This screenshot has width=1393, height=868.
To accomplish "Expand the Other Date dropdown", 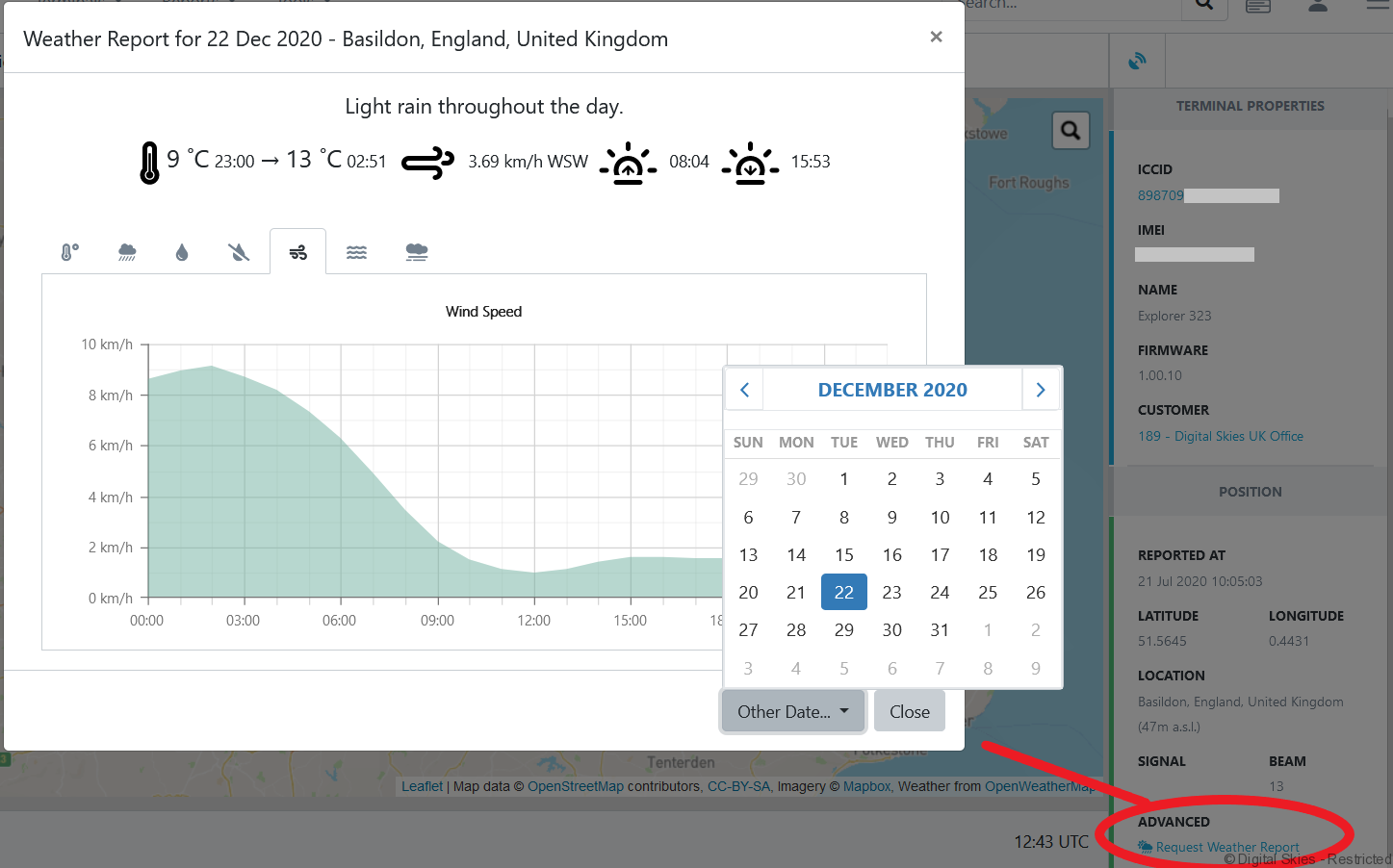I will (793, 712).
